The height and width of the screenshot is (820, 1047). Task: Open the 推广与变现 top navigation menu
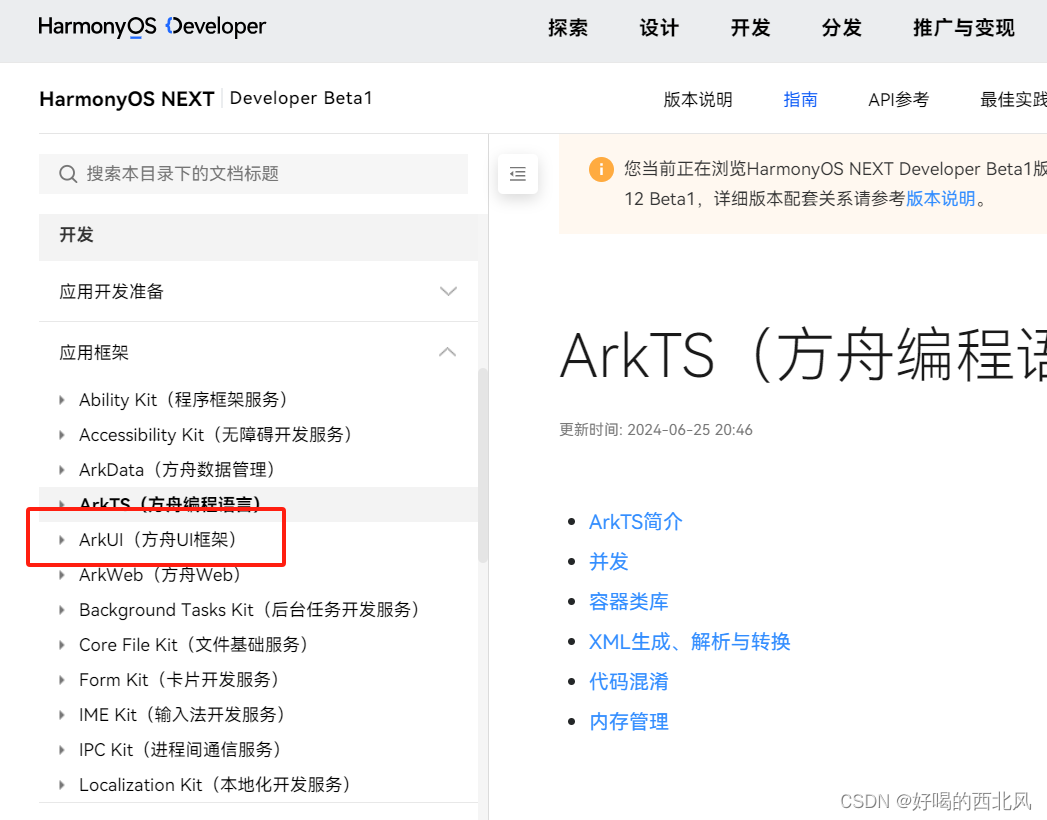click(964, 28)
